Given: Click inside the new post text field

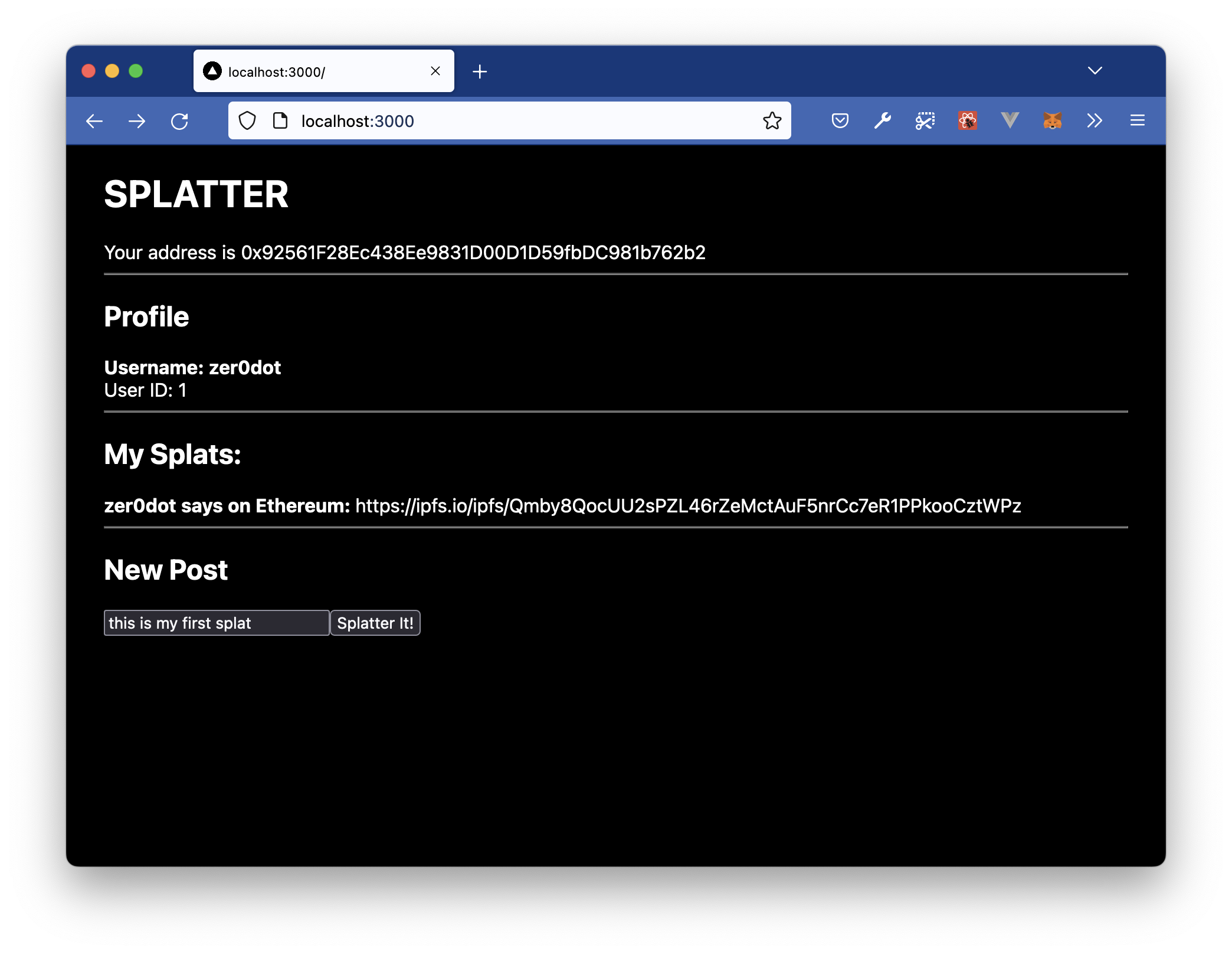Looking at the screenshot, I should coord(216,622).
